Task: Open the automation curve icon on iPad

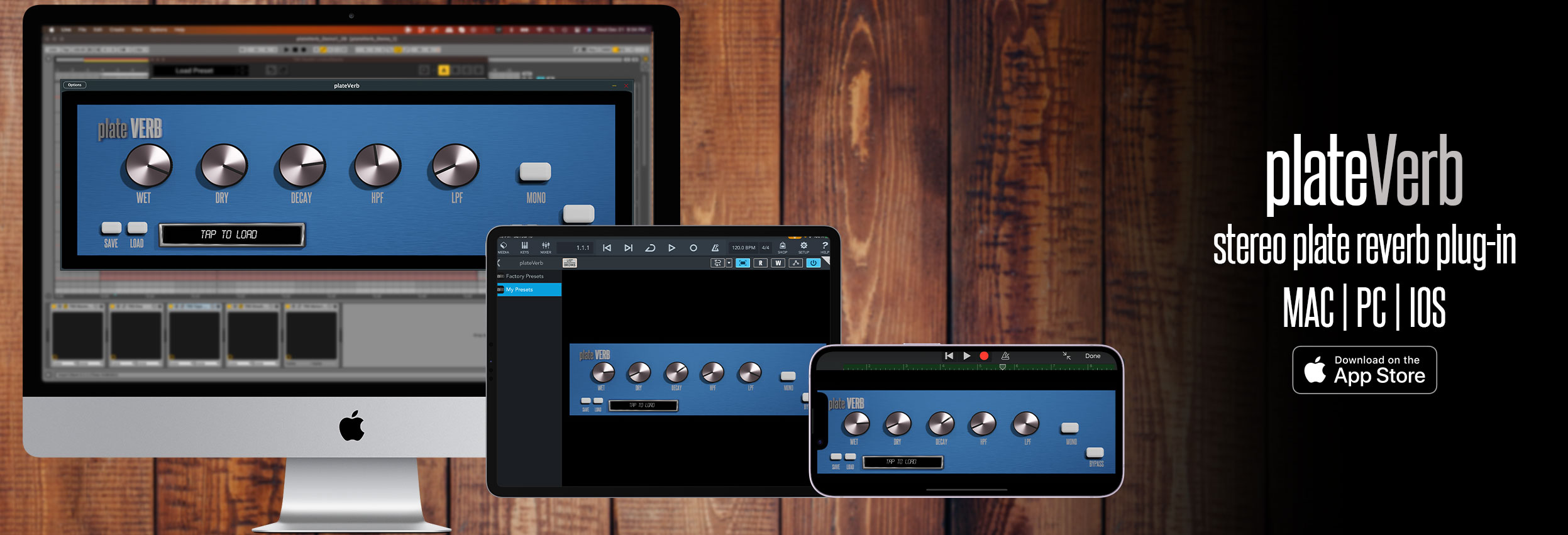Action: tap(795, 263)
